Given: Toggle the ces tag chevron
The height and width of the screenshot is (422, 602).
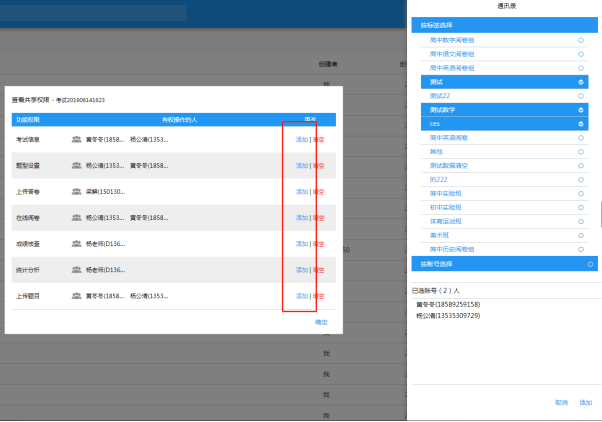Looking at the screenshot, I should pos(581,123).
